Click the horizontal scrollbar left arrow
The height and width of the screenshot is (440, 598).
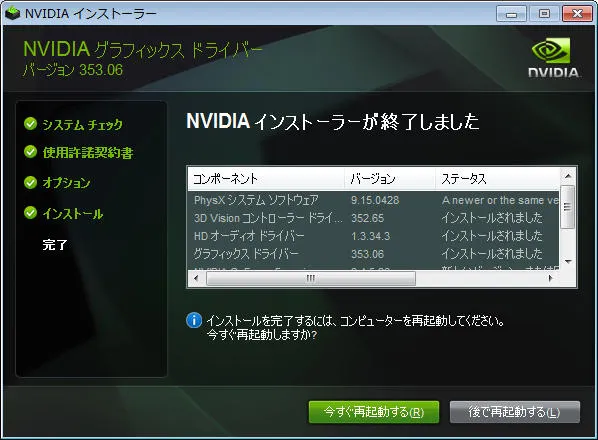tap(196, 278)
